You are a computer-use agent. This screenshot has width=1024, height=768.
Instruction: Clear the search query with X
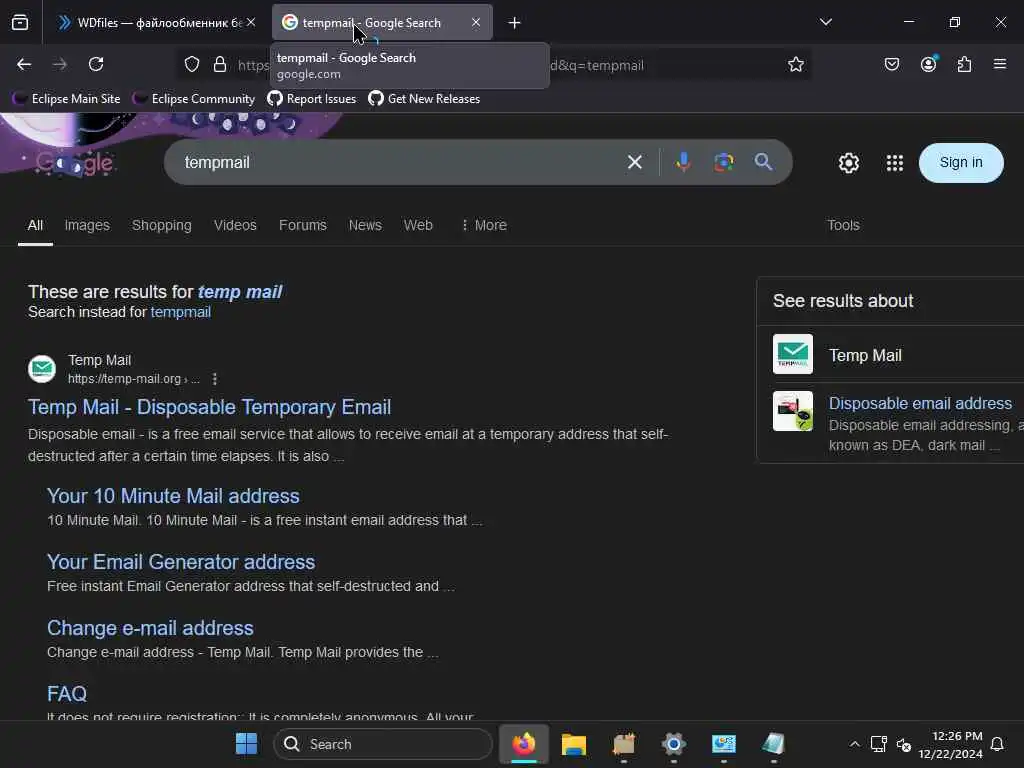point(635,162)
